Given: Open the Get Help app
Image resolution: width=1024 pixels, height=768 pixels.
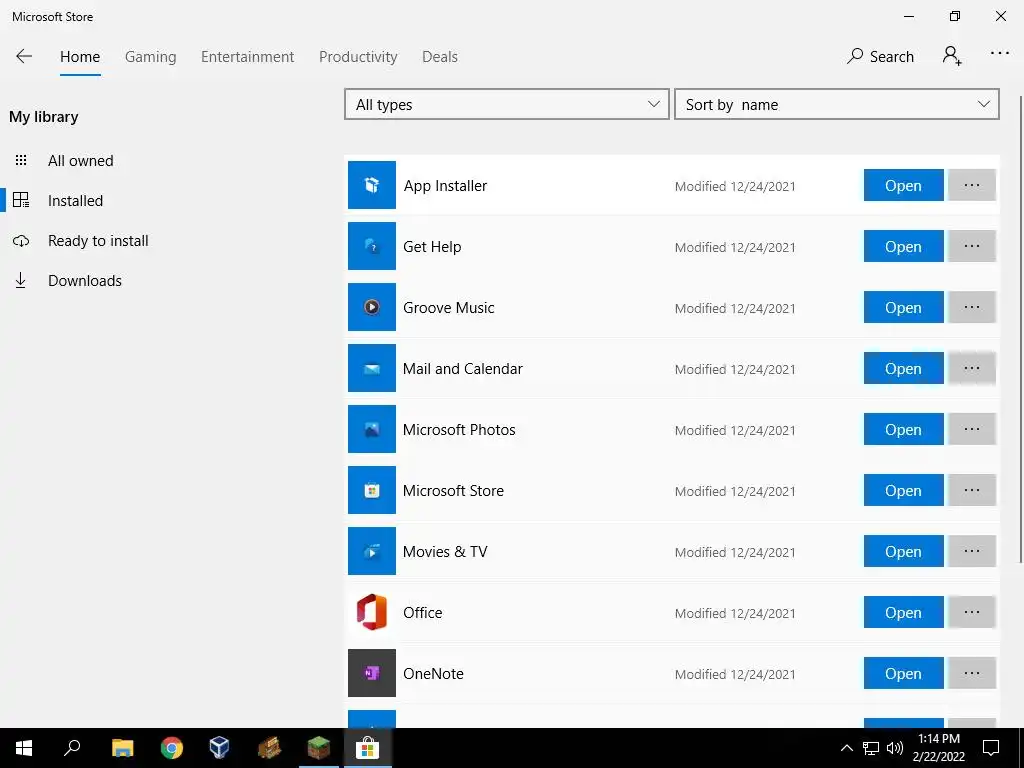Looking at the screenshot, I should point(903,246).
